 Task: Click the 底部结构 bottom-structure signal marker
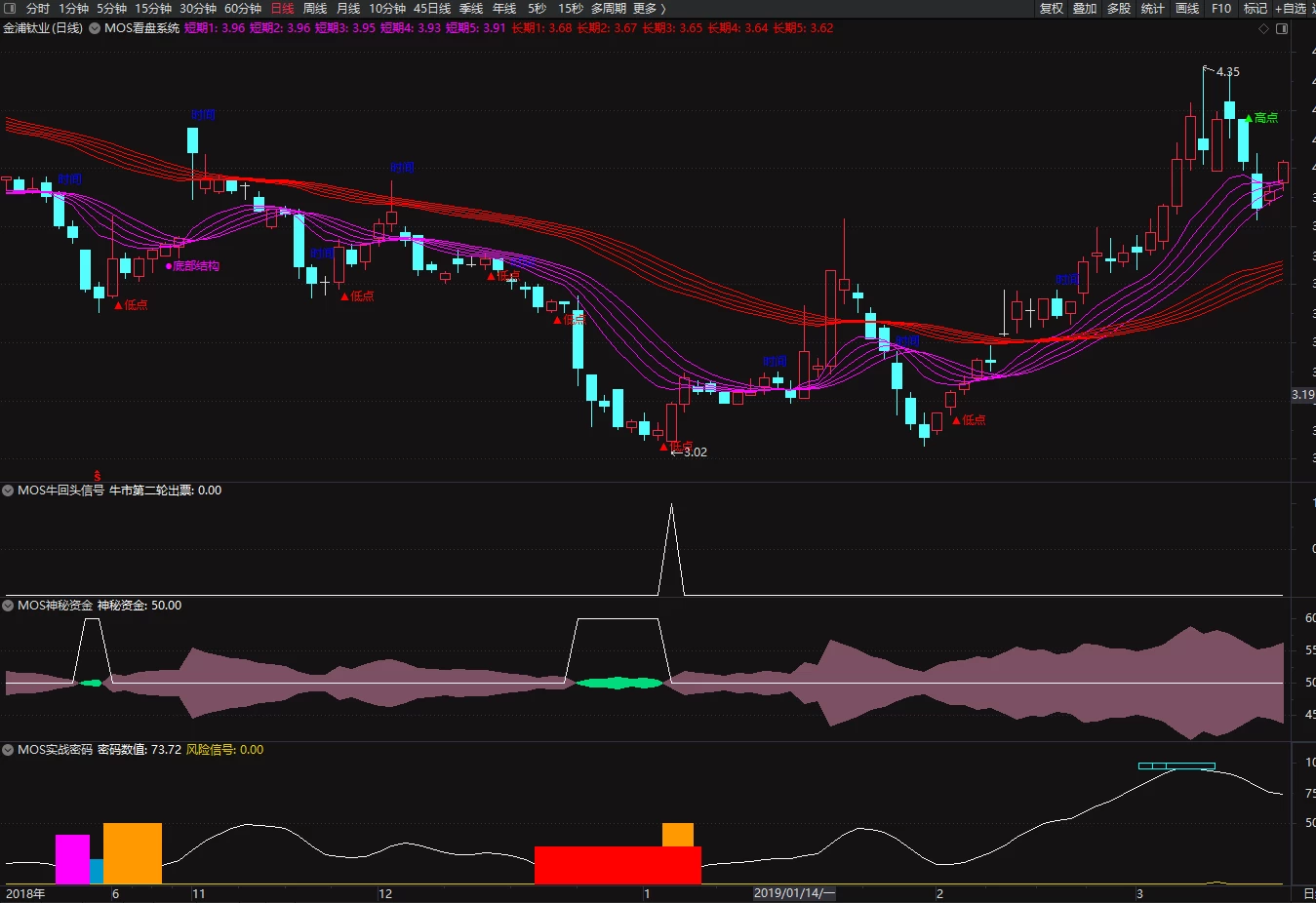(x=192, y=266)
